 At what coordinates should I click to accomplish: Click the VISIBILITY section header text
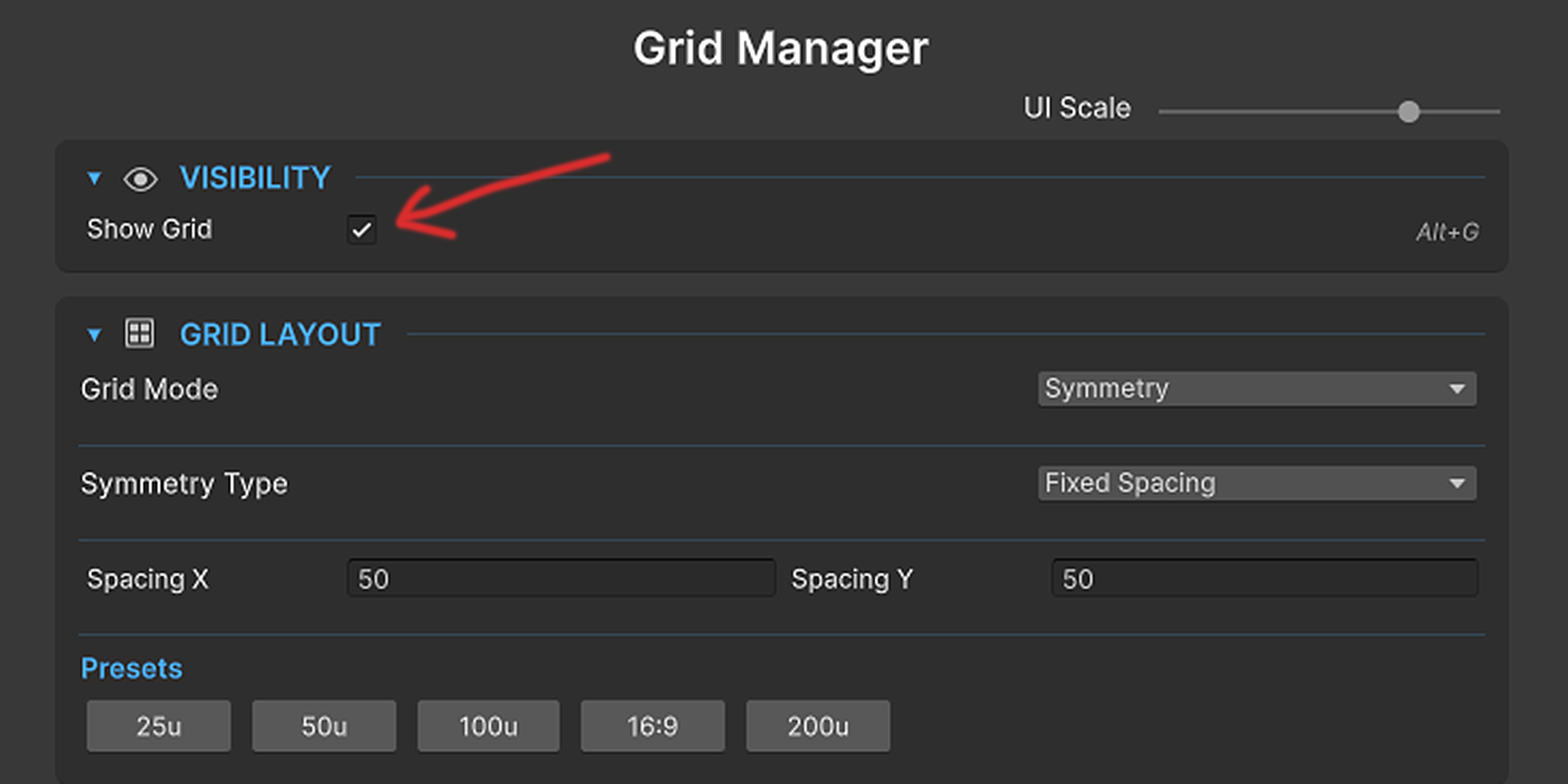[255, 179]
